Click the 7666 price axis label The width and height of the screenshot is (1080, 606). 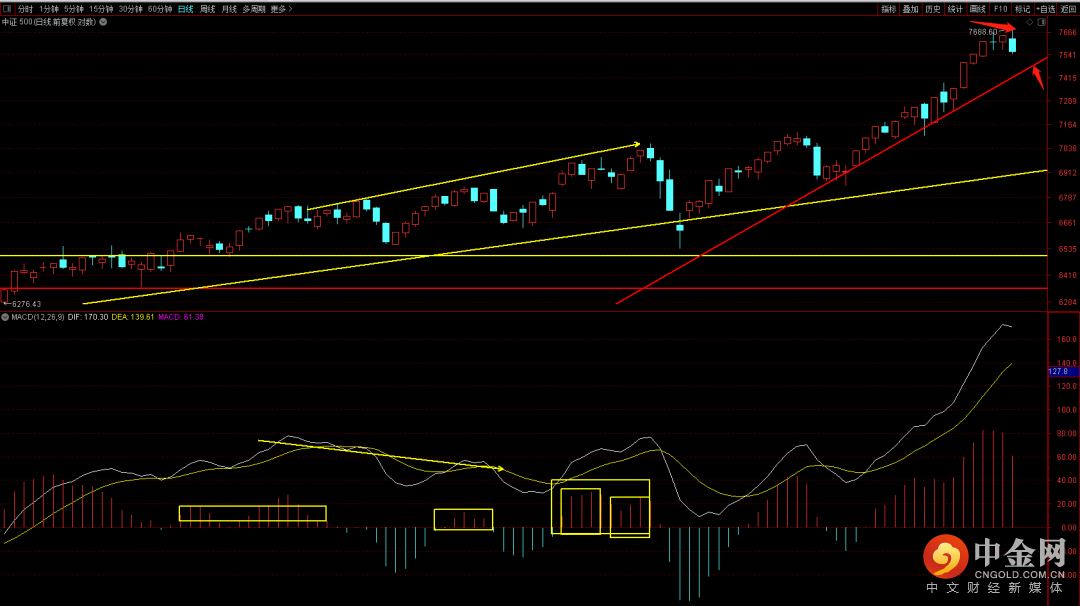pos(1068,32)
